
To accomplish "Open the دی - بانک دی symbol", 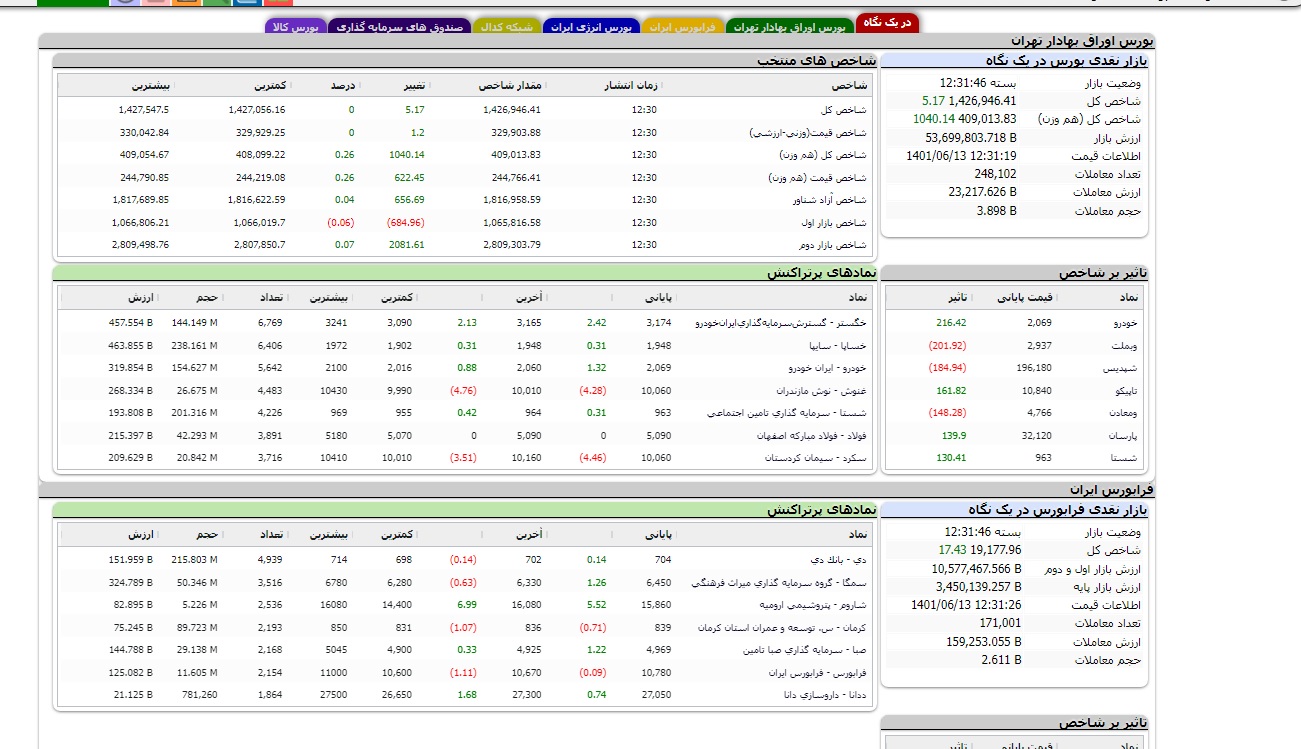I will pyautogui.click(x=845, y=560).
